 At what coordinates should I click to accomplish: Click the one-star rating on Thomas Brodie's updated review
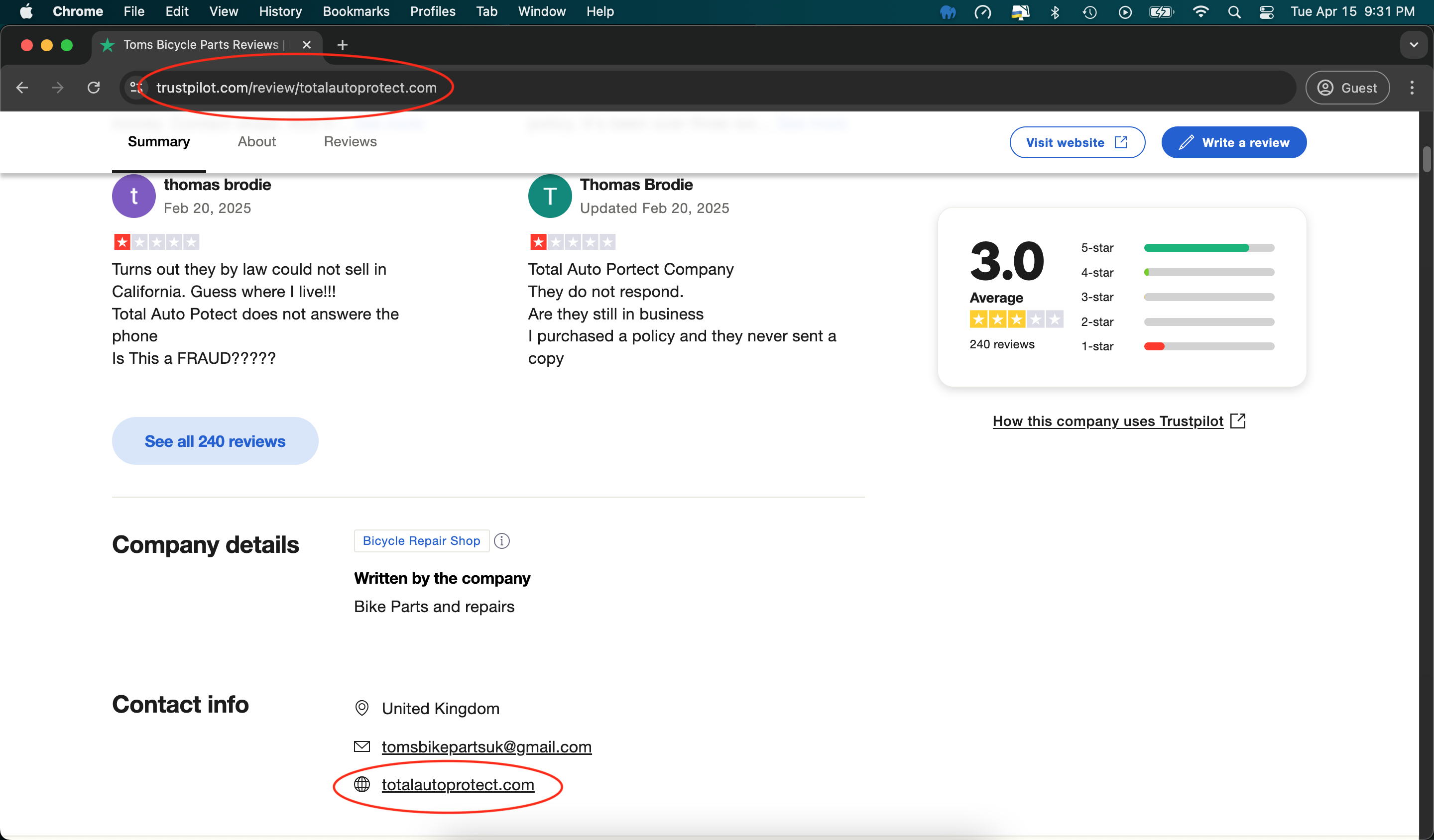(x=573, y=242)
